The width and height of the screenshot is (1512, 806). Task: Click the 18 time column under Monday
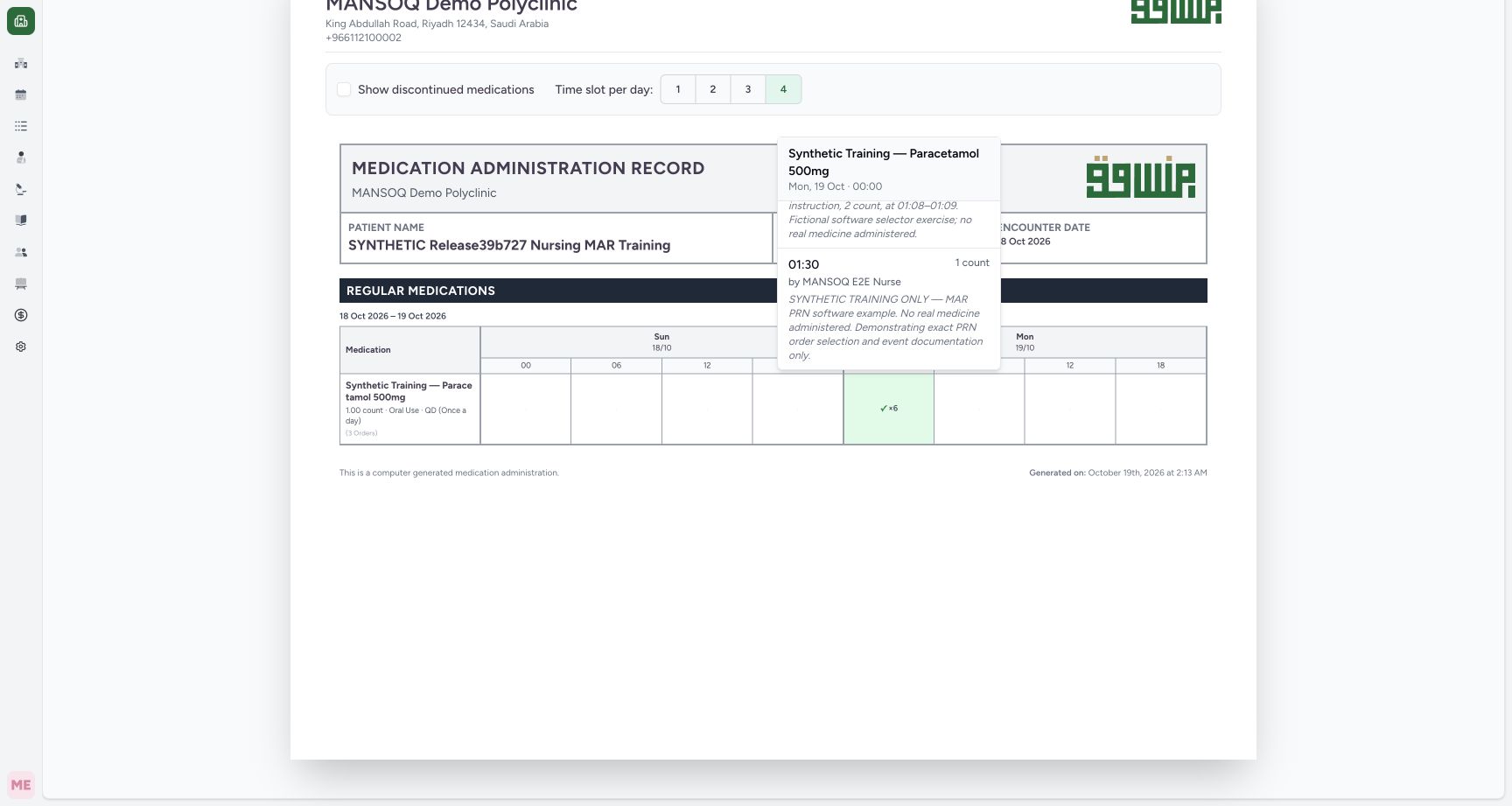click(x=1160, y=366)
